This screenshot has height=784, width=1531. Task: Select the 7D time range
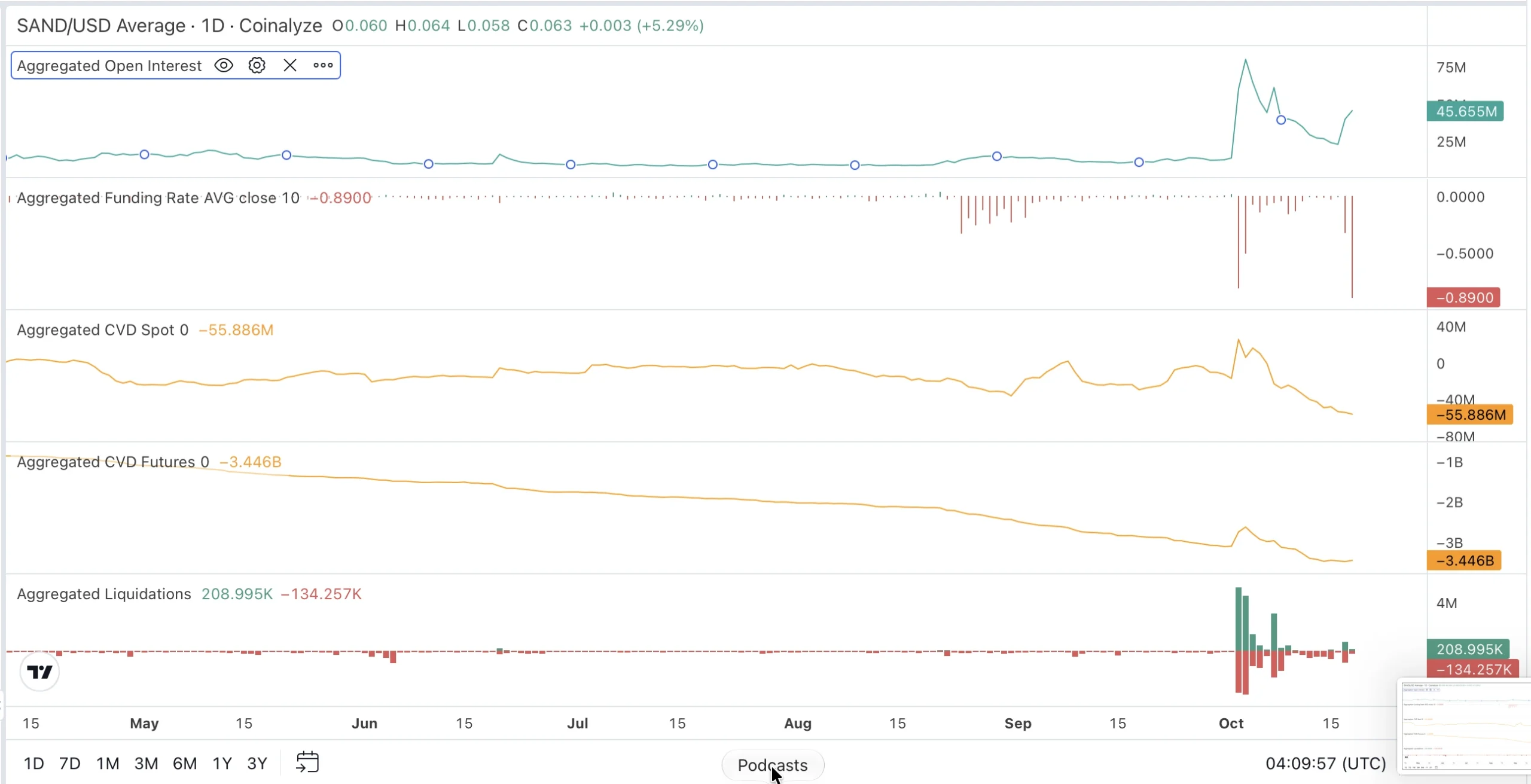pyautogui.click(x=69, y=764)
